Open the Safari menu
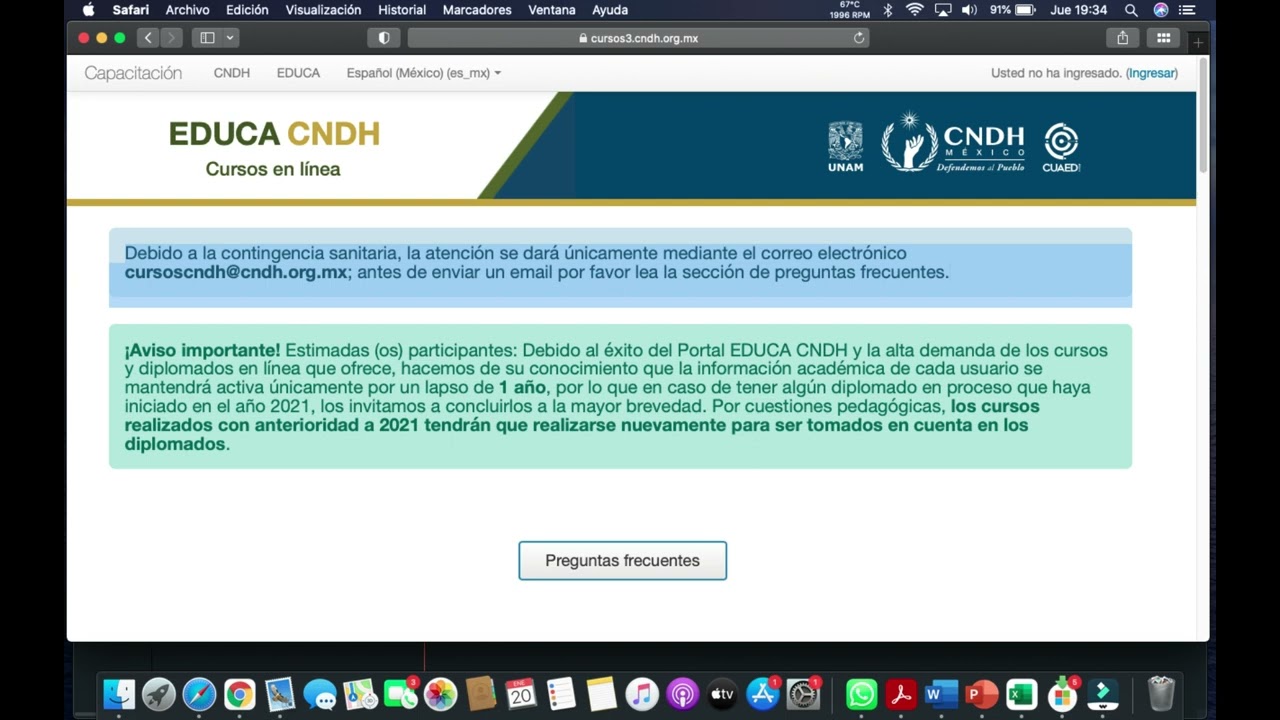The height and width of the screenshot is (720, 1280). point(131,10)
